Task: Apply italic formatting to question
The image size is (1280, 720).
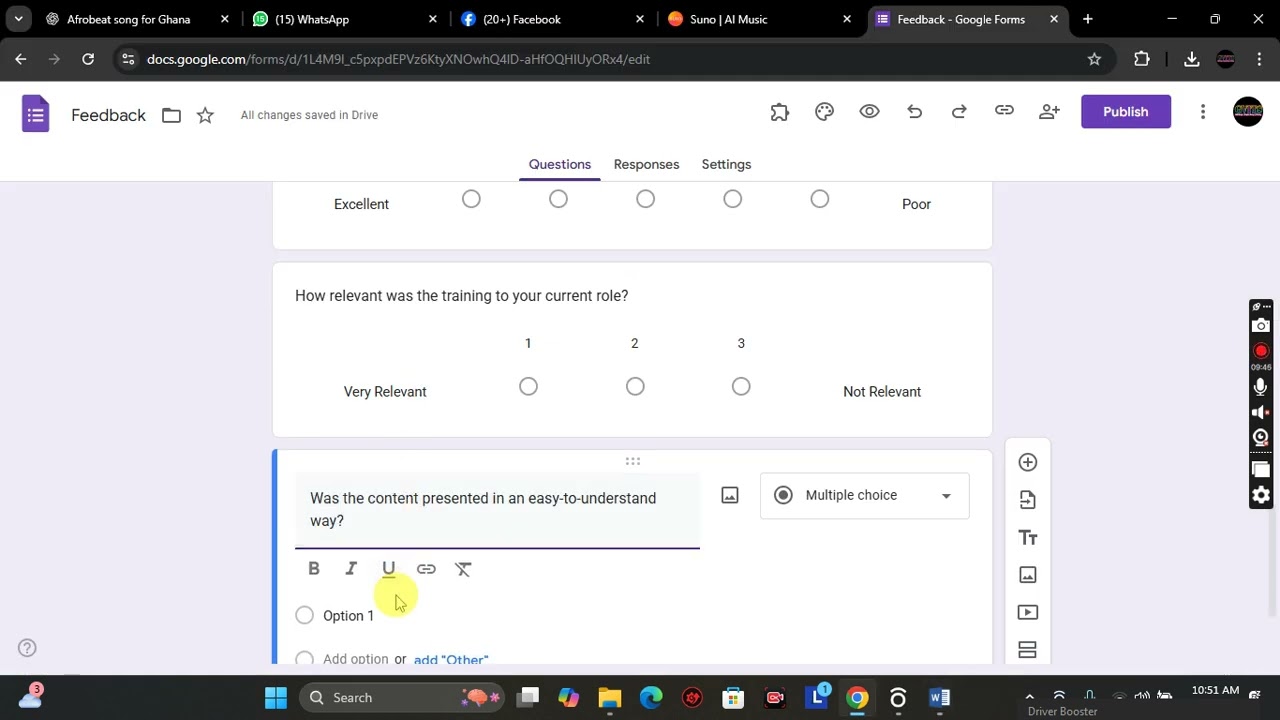Action: [351, 569]
